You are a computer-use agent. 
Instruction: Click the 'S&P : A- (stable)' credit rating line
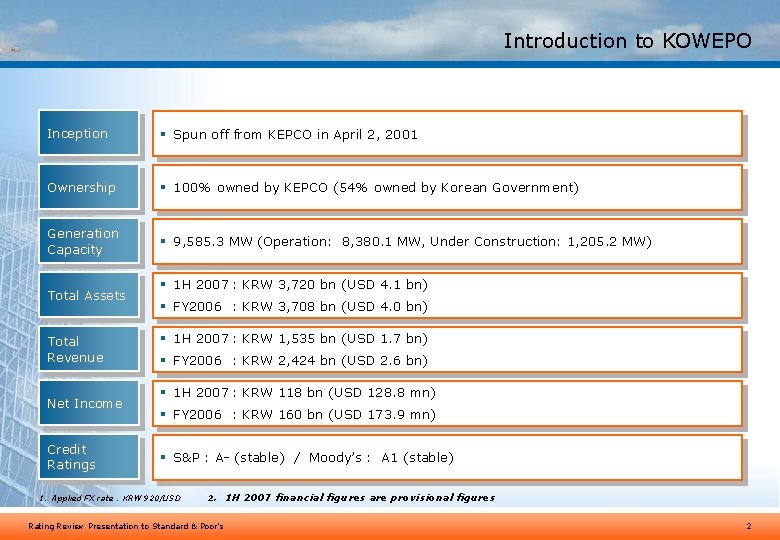point(313,457)
